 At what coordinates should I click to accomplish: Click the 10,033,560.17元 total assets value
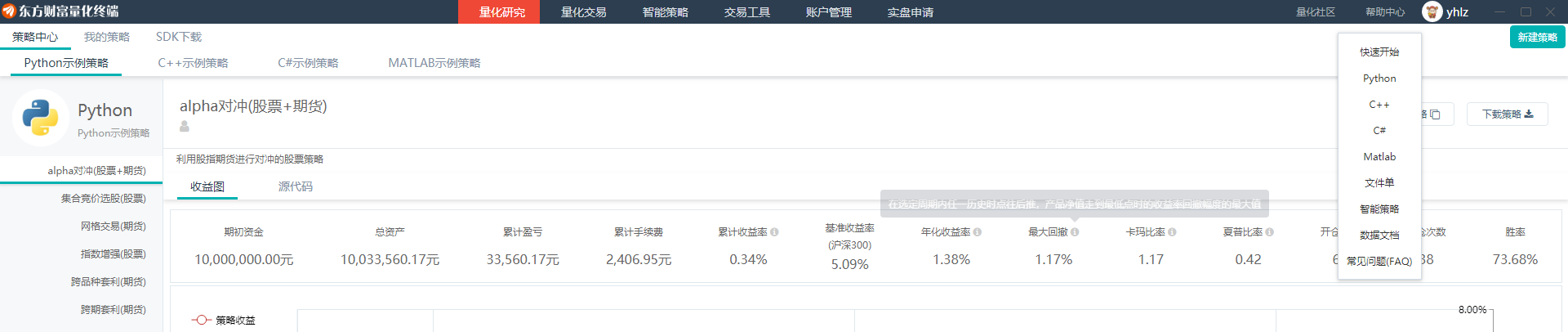coord(390,259)
